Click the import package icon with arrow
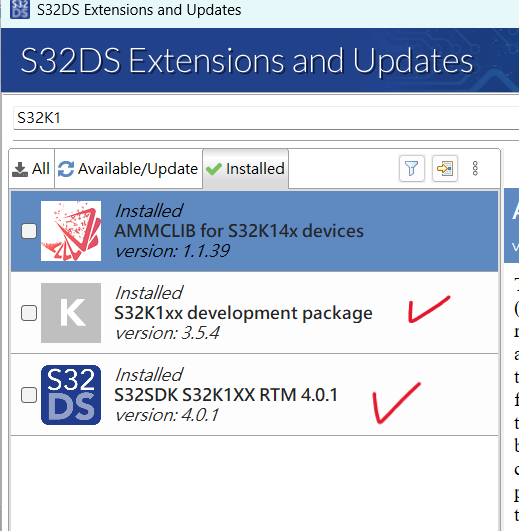 tap(445, 169)
